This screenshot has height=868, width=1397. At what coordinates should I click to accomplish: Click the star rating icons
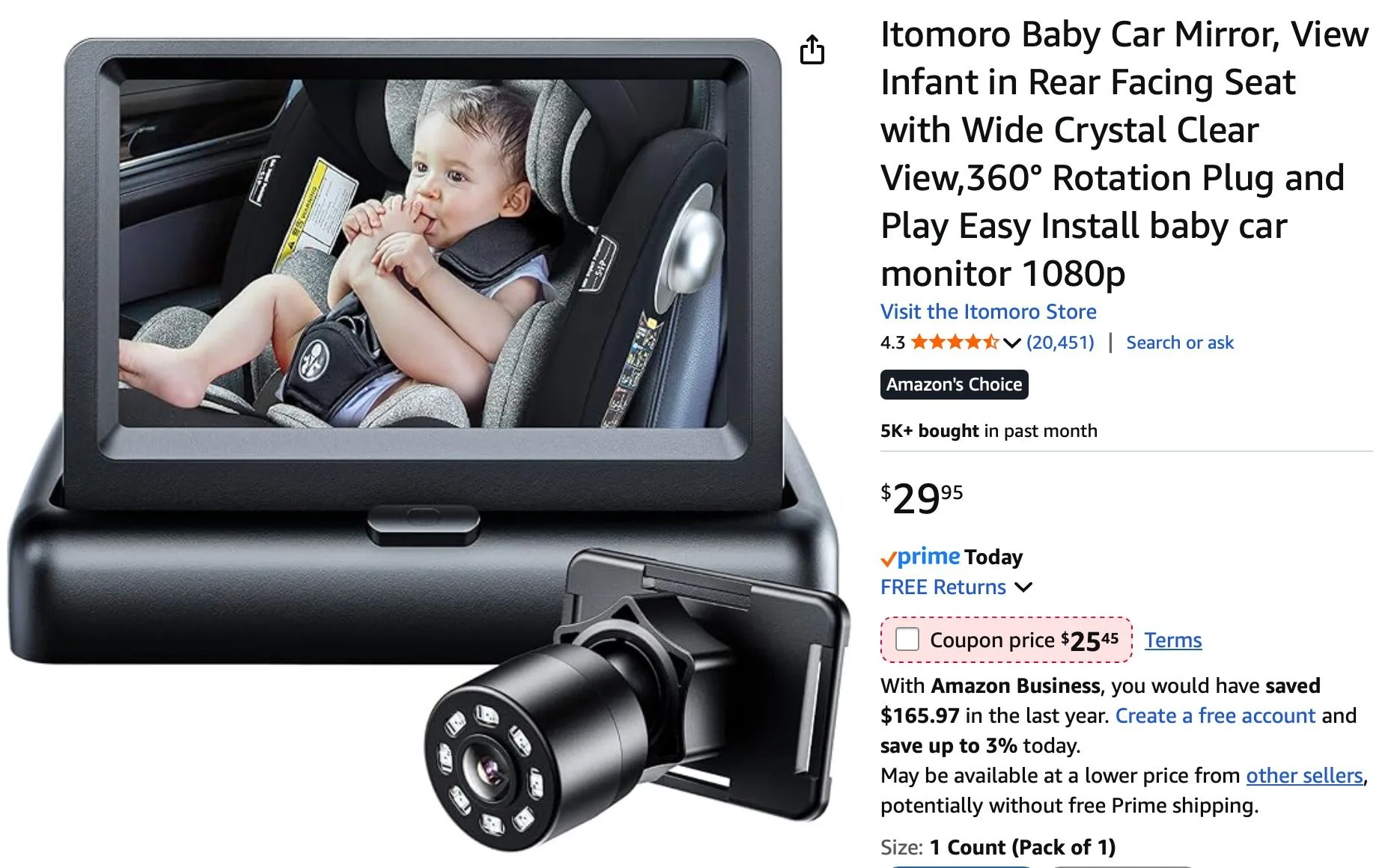pos(955,343)
